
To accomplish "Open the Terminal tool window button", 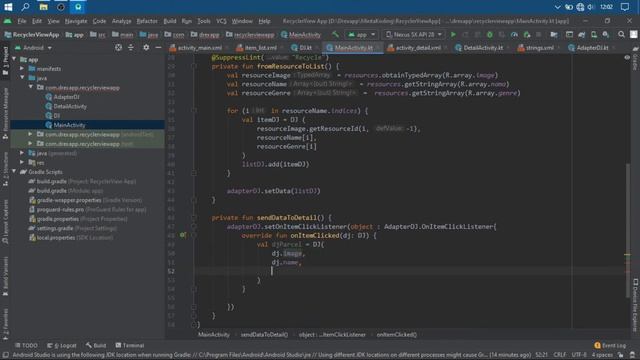I will tap(130, 345).
